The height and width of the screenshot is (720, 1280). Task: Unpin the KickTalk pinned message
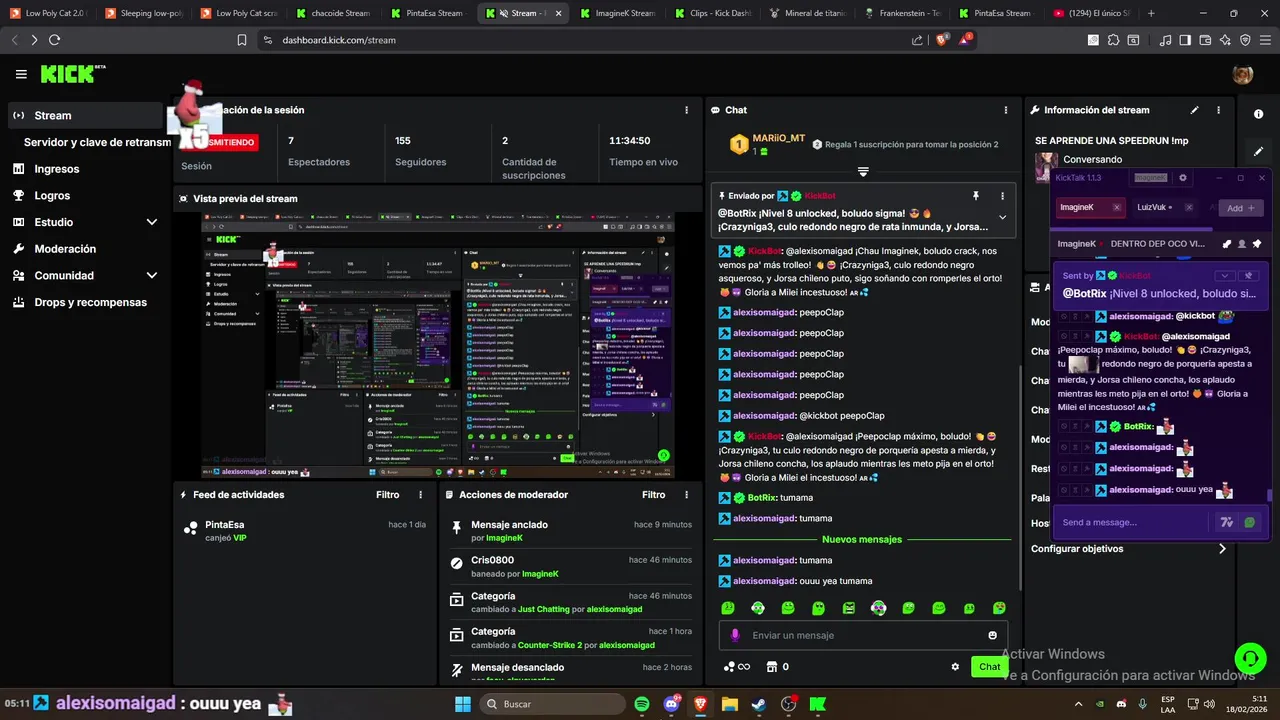coord(1248,276)
